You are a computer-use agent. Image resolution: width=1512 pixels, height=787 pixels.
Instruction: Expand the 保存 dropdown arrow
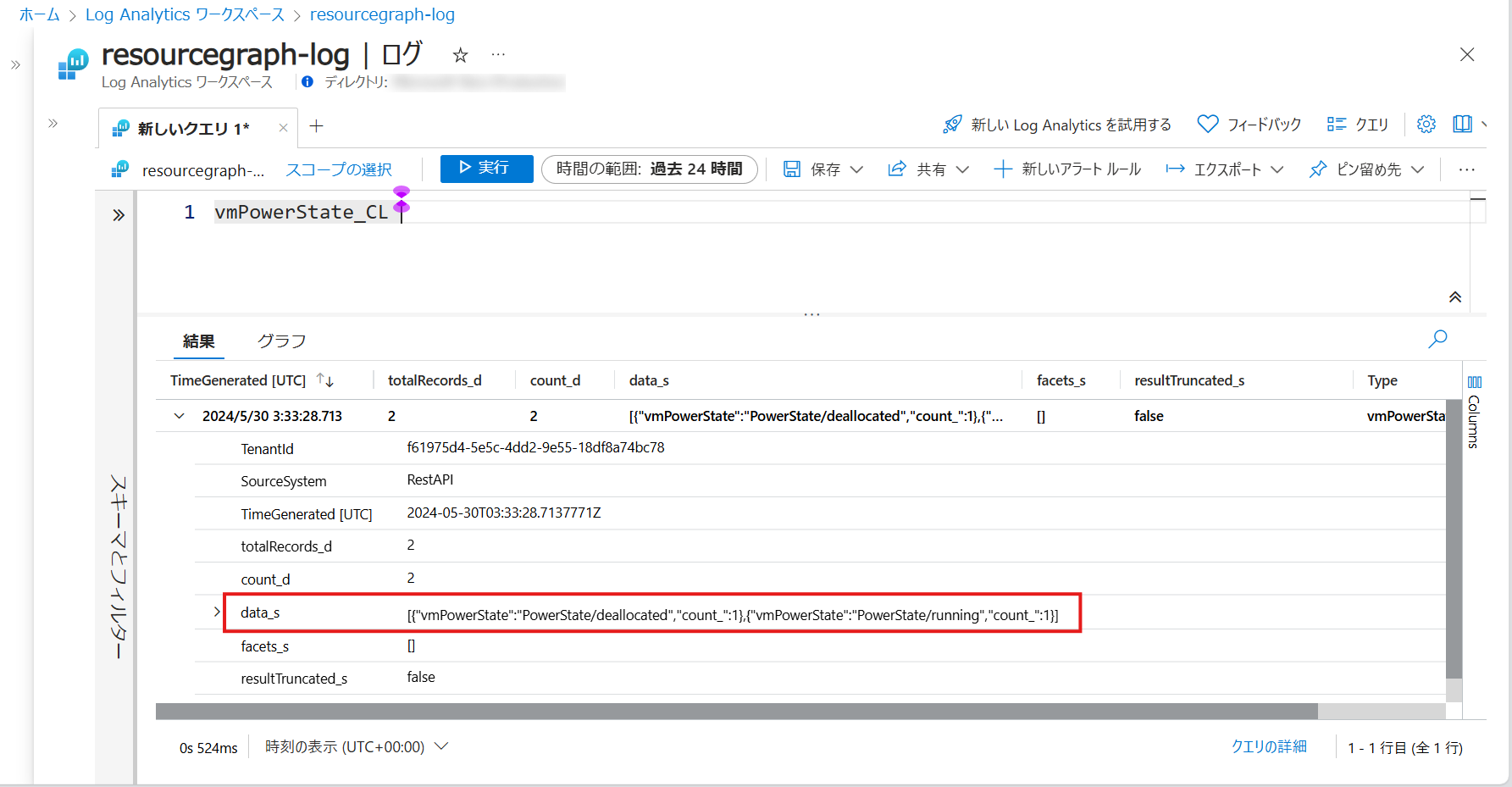[x=856, y=169]
